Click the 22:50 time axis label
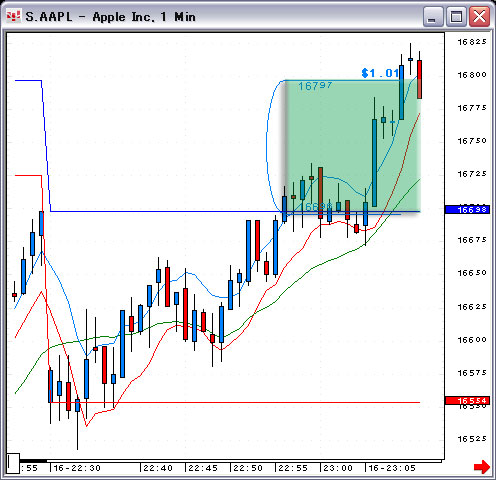Viewport: 496px width, 480px height. click(x=248, y=468)
